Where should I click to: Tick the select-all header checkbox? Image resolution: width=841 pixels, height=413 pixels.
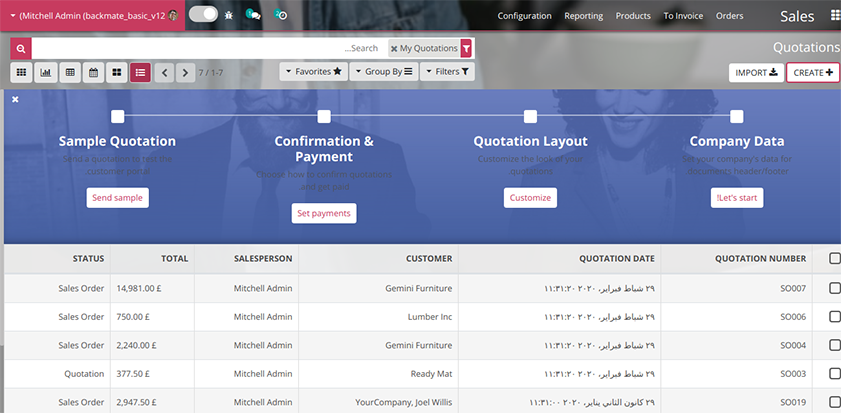pos(834,259)
